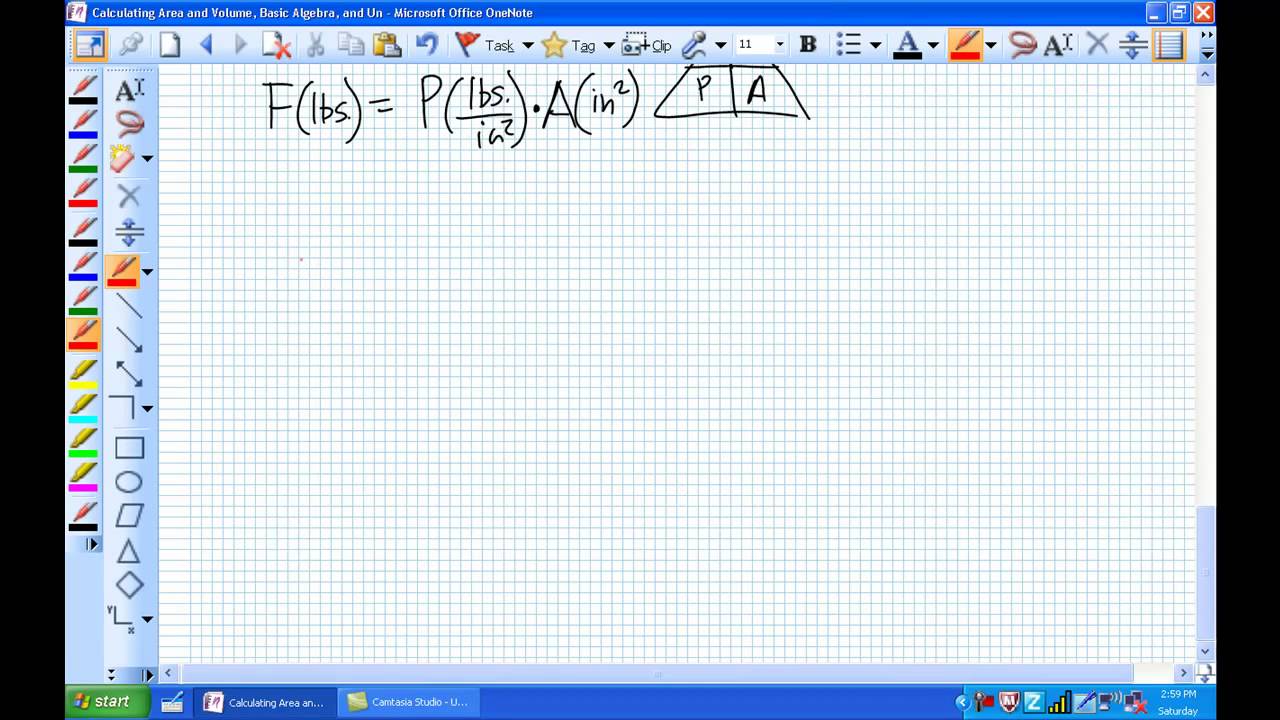Click the McAfee shield tray icon
Image resolution: width=1280 pixels, height=720 pixels.
click(1010, 703)
